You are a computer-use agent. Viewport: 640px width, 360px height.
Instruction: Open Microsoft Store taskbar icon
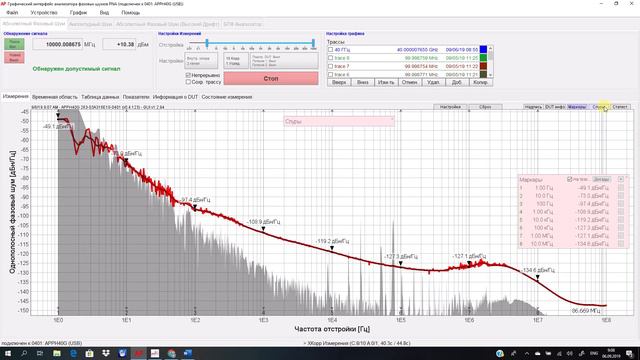(x=89, y=353)
